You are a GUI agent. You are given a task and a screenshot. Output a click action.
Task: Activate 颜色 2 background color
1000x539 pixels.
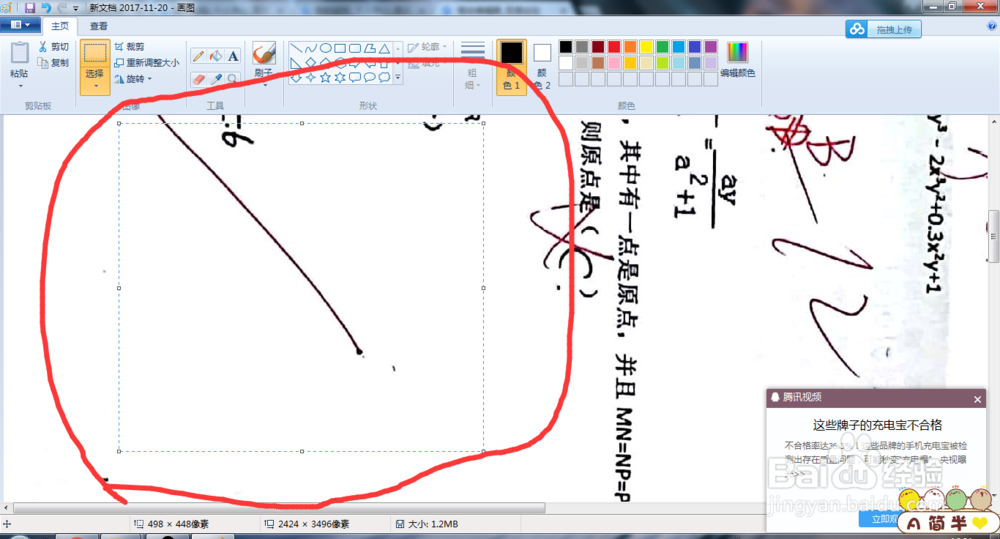click(x=542, y=67)
